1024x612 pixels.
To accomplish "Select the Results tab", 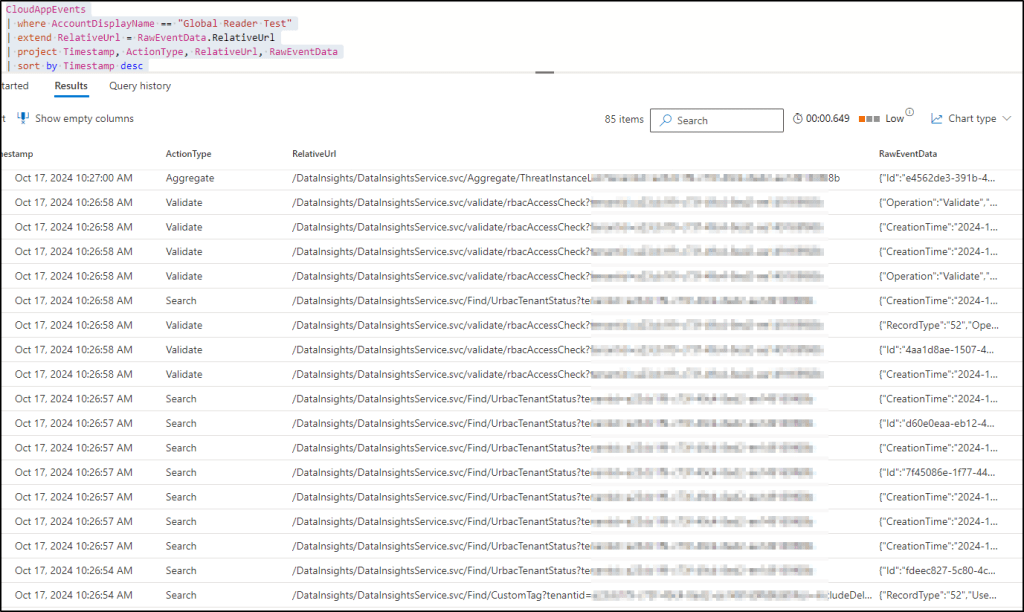I will 71,86.
